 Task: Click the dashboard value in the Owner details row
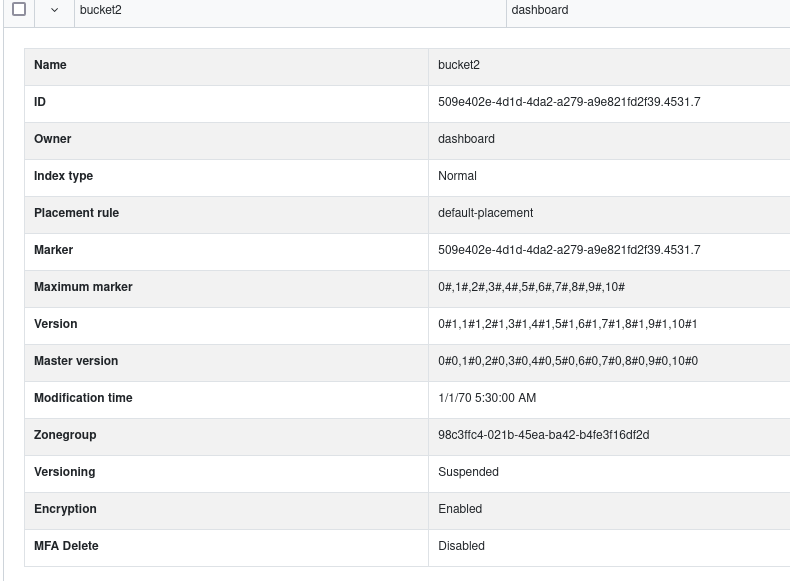click(x=466, y=139)
